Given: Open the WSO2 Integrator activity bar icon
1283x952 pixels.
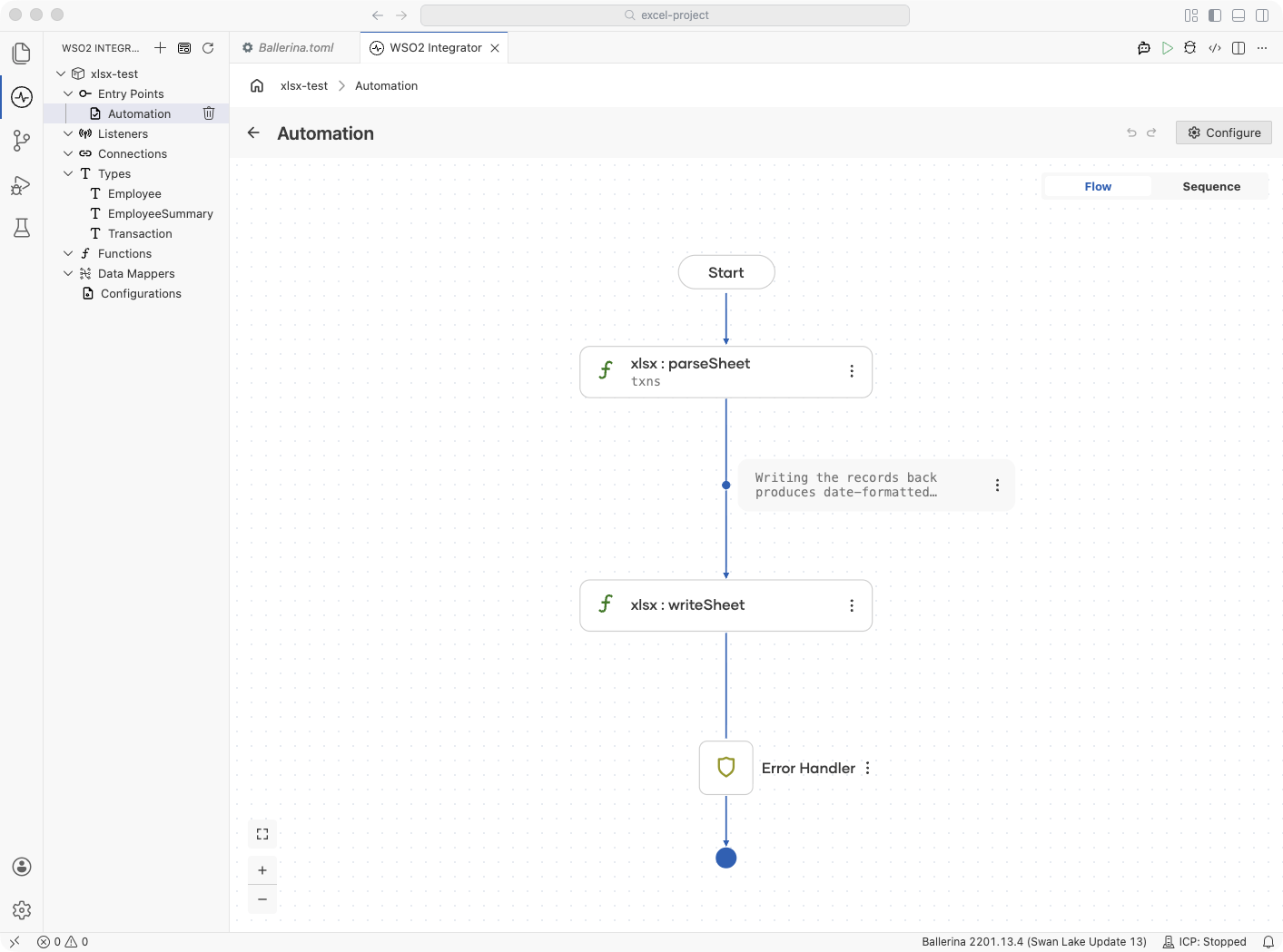Looking at the screenshot, I should point(22,97).
